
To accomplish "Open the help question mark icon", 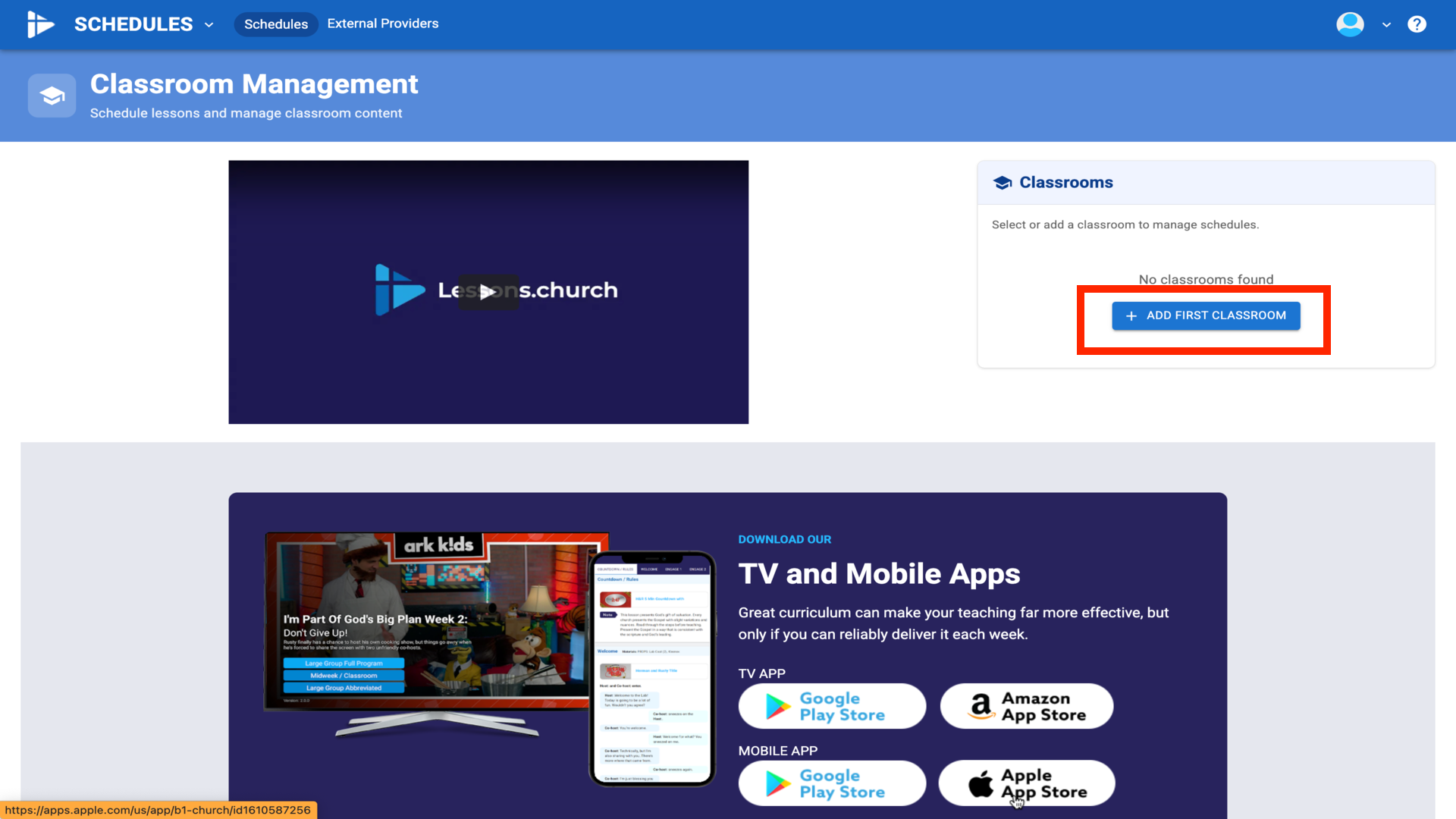I will coord(1417,24).
